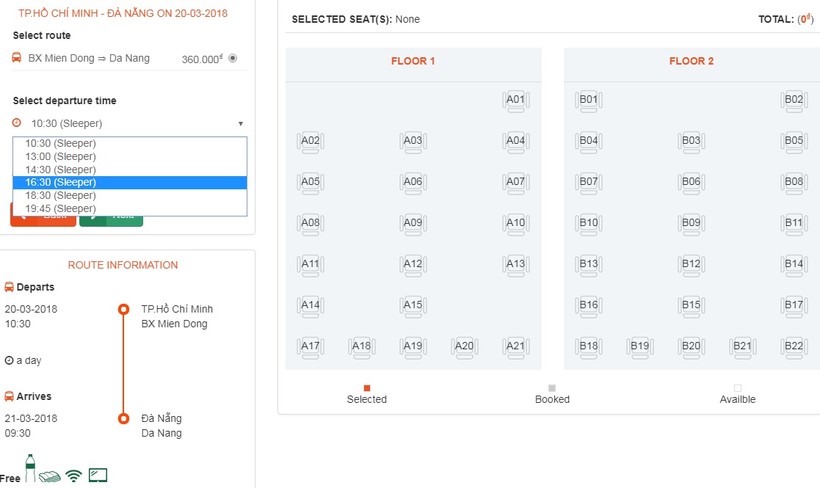Click the water bottle amenity icon
820x488 pixels.
pyautogui.click(x=30, y=468)
